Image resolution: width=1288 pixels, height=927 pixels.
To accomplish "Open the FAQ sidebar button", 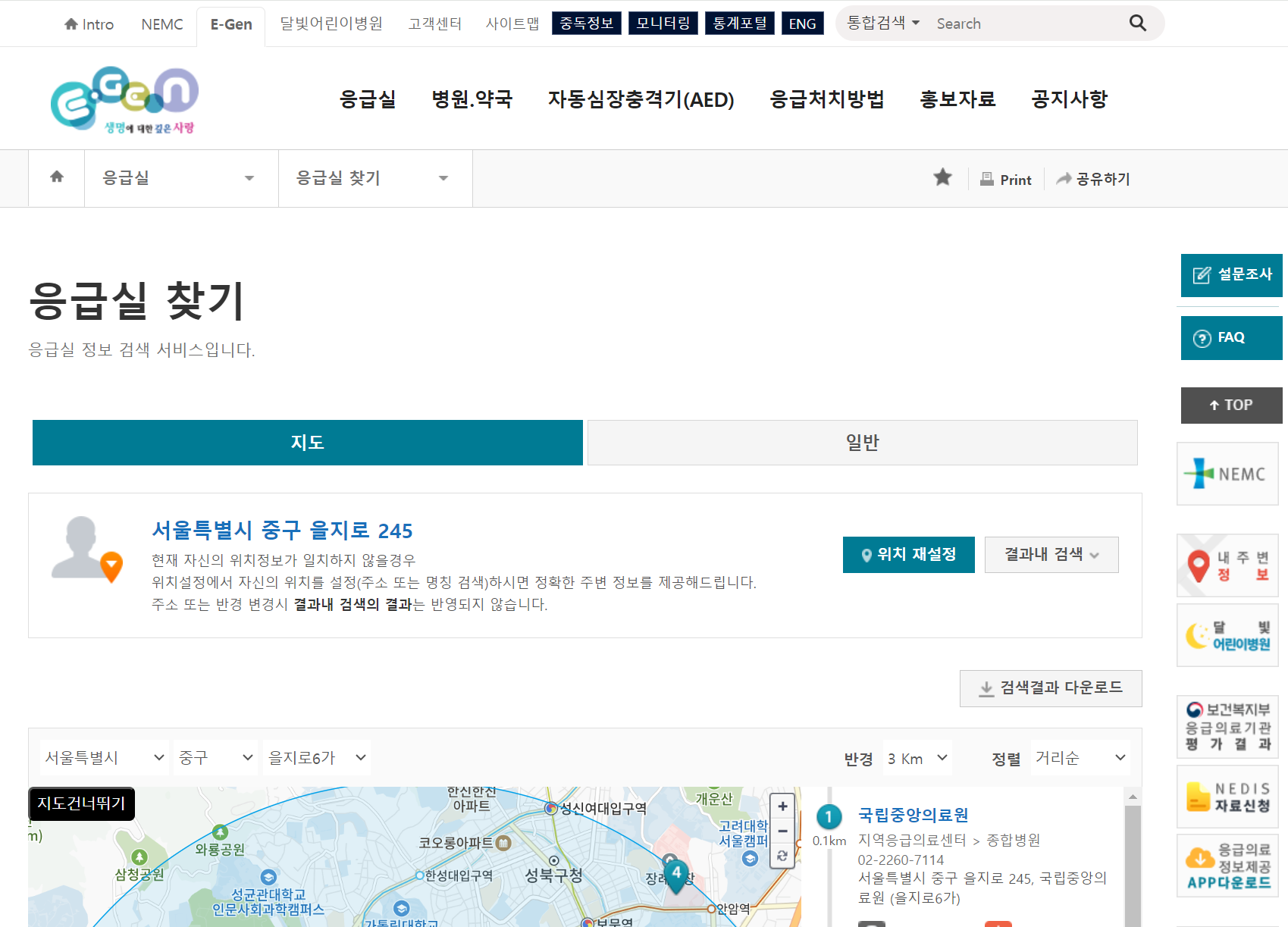I will pos(1231,338).
